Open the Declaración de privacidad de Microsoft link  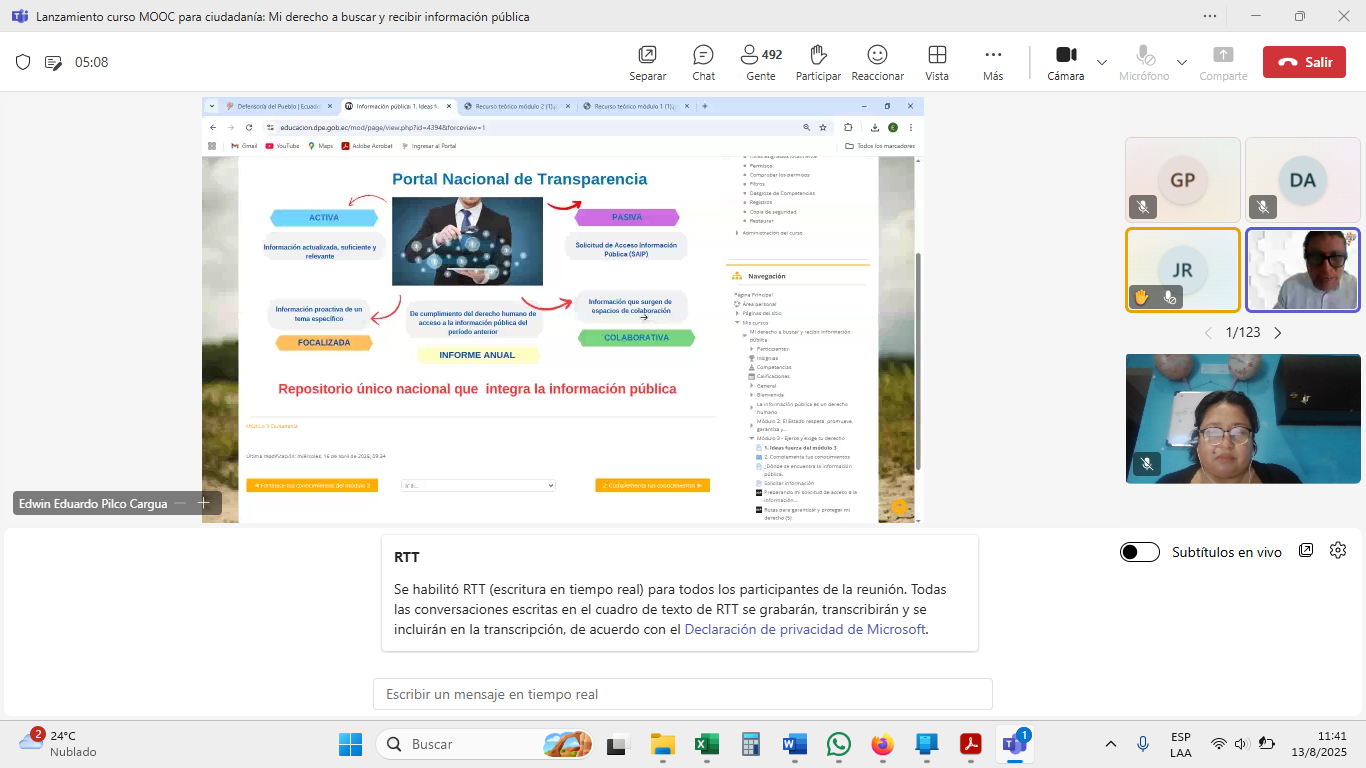[805, 630]
